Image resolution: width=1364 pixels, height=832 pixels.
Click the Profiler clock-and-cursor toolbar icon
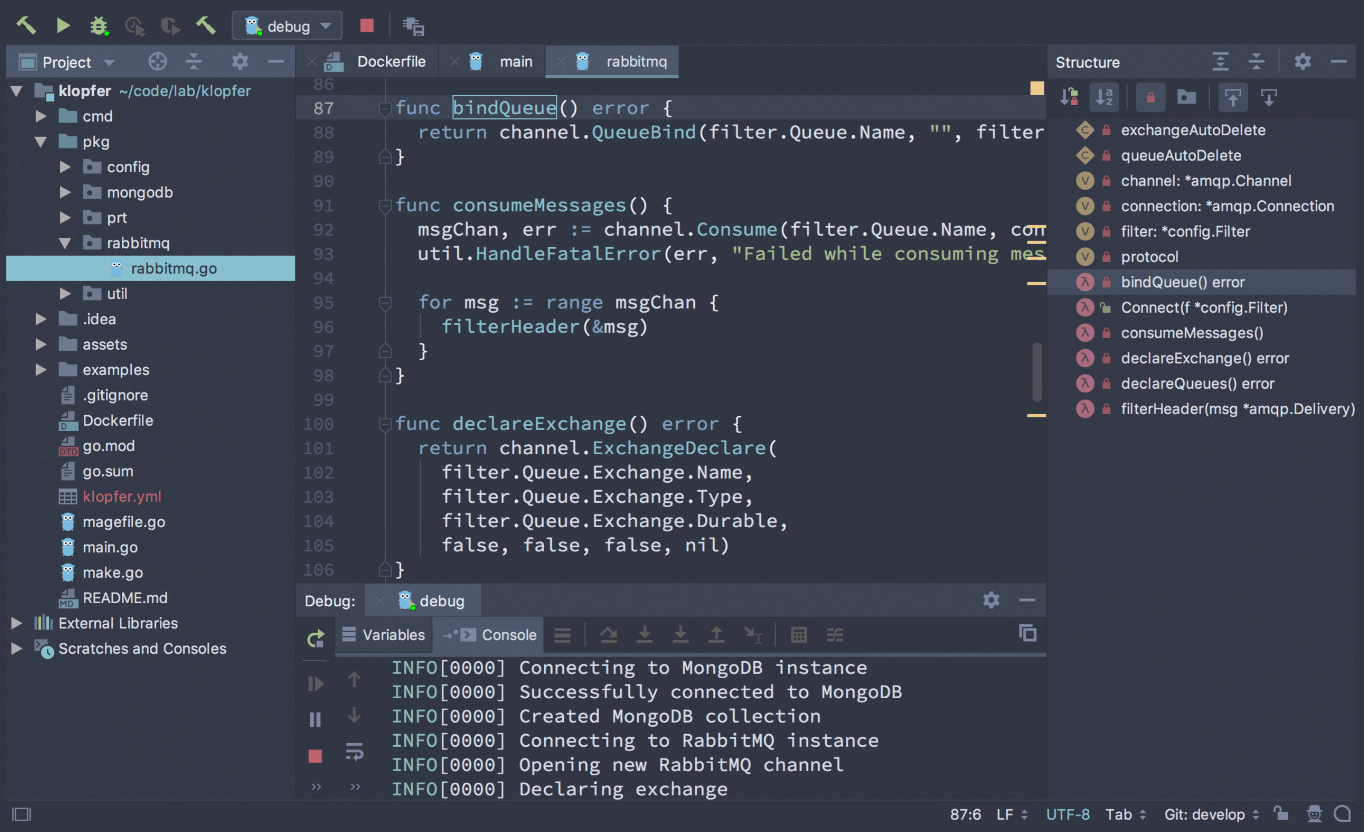[135, 26]
